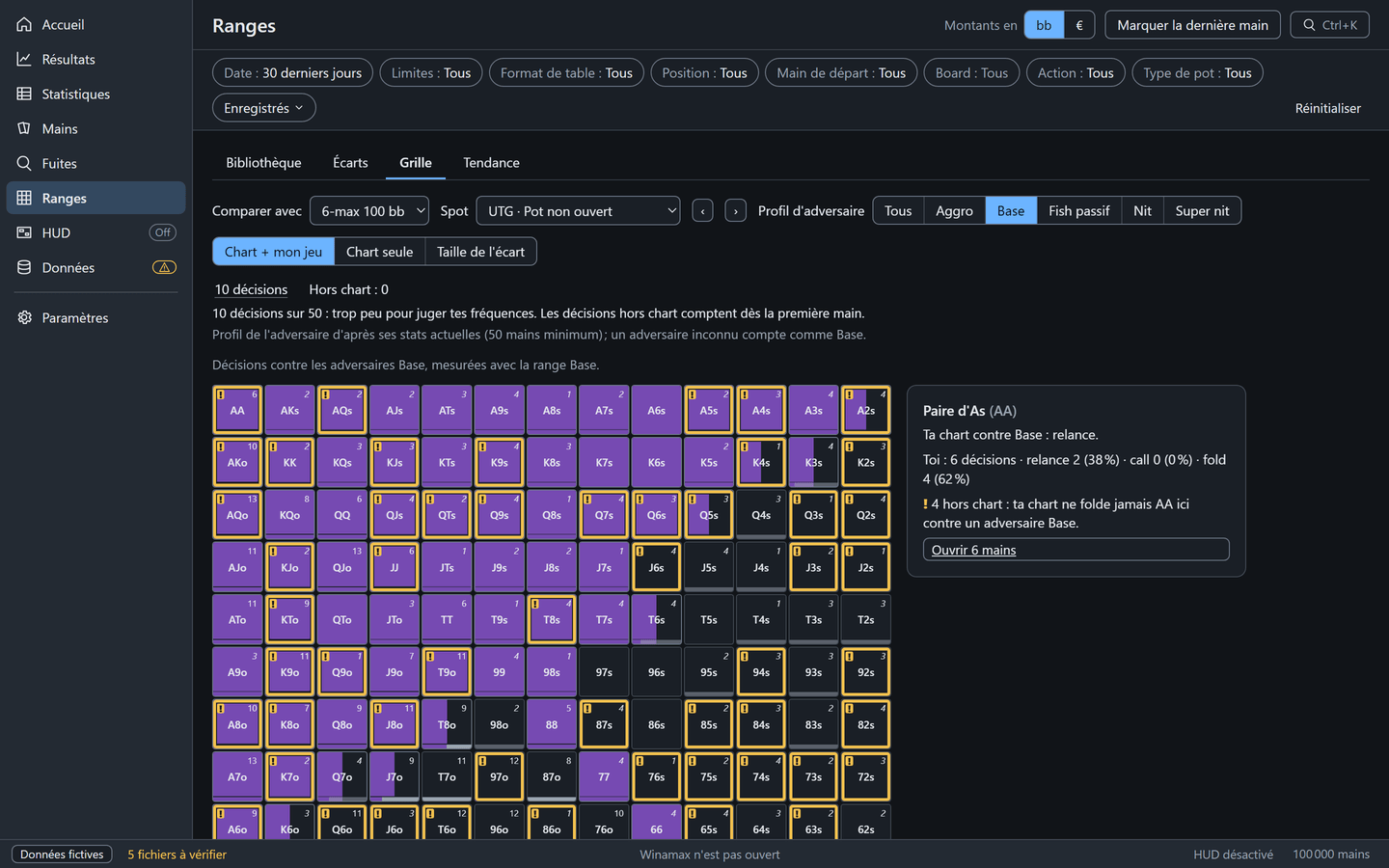Open the Date filter dropdown
This screenshot has height=868, width=1389.
pyautogui.click(x=292, y=72)
